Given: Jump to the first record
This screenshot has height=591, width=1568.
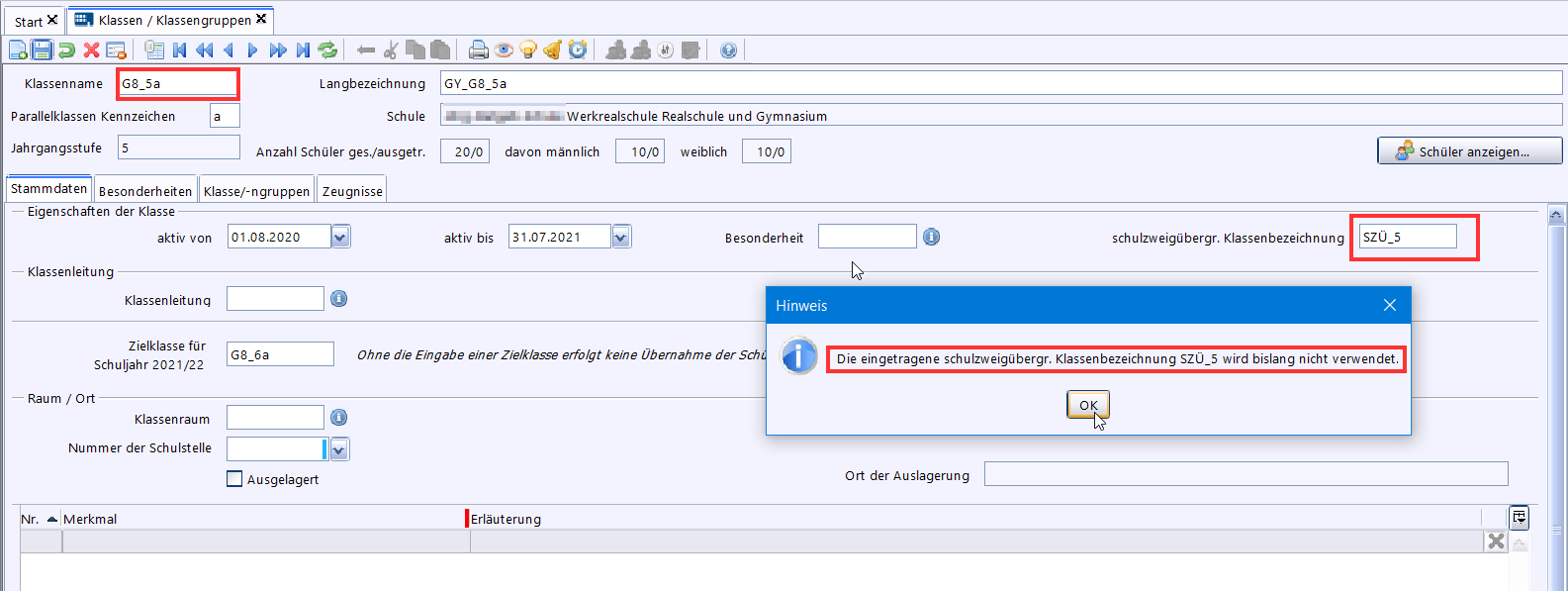Looking at the screenshot, I should coord(179,49).
